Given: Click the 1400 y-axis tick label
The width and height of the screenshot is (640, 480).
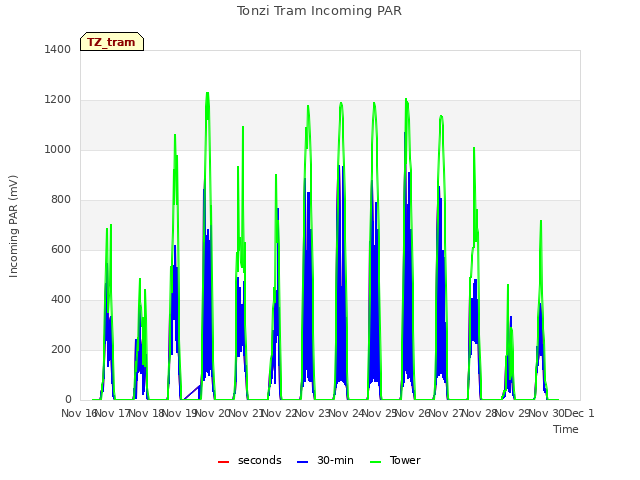Looking at the screenshot, I should (58, 49).
